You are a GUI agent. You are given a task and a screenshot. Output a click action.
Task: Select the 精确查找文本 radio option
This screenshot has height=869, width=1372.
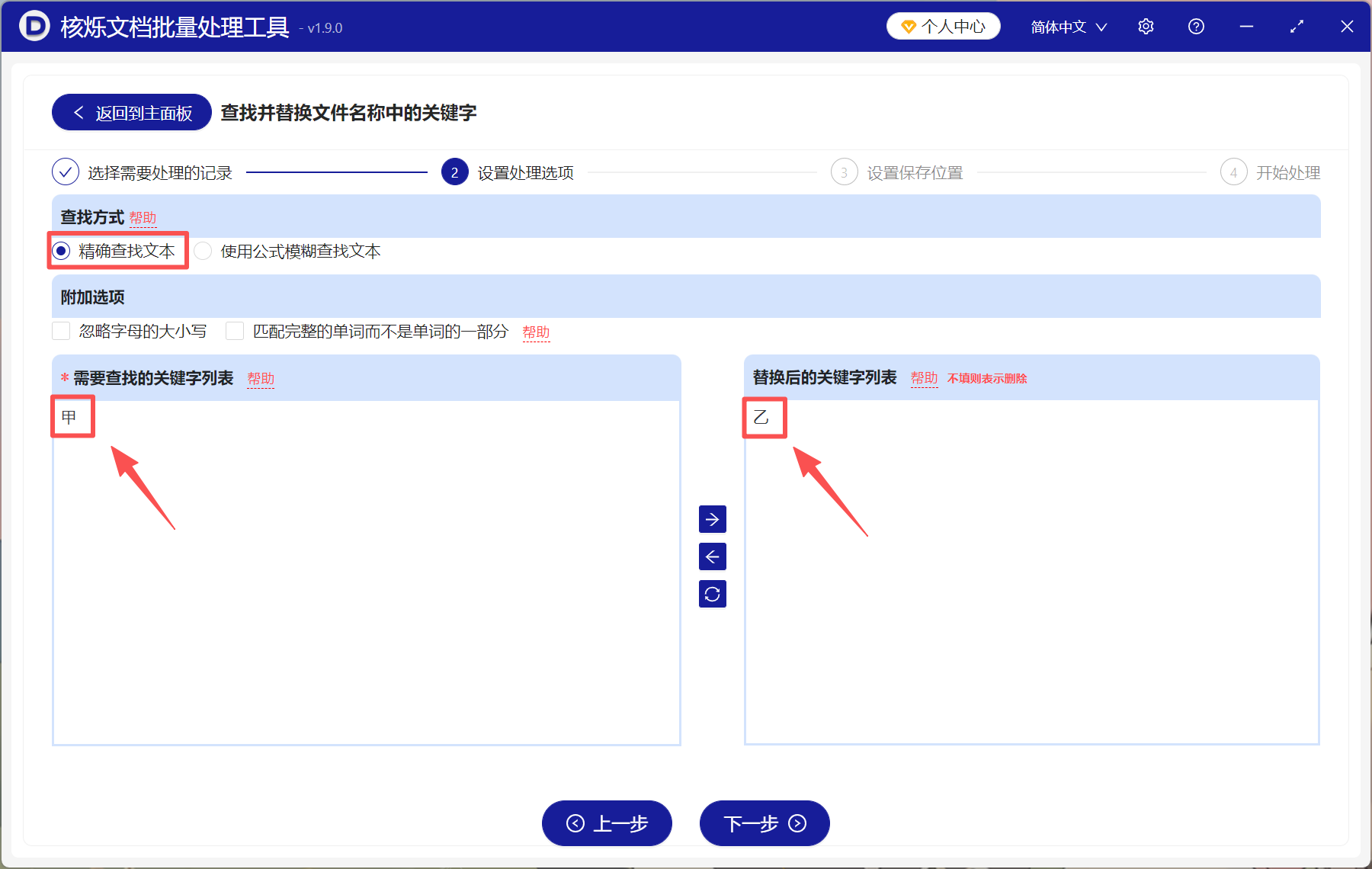[59, 250]
